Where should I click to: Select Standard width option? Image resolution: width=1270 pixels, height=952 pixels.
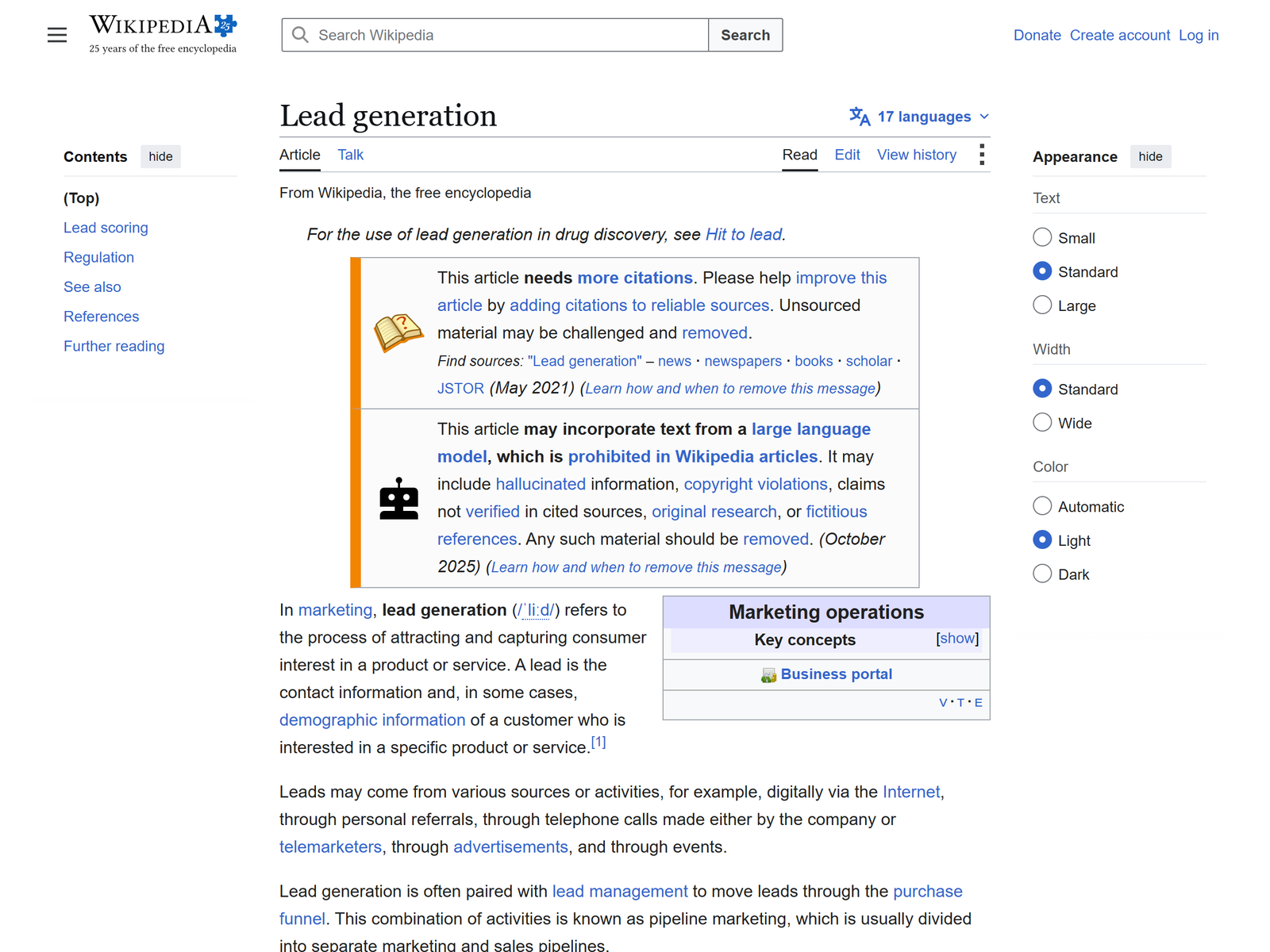pyautogui.click(x=1042, y=389)
